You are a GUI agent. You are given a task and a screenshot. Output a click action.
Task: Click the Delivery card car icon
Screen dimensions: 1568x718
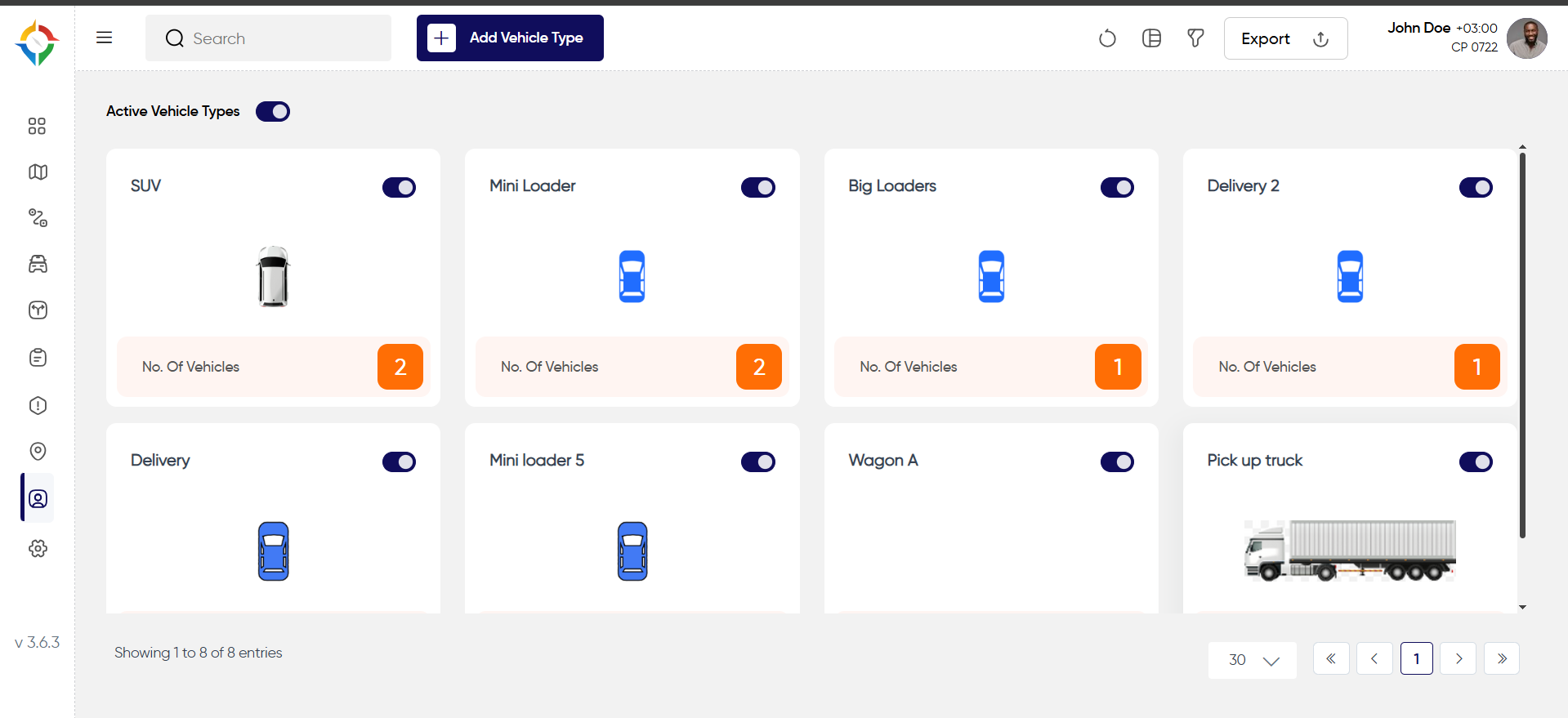(x=273, y=551)
